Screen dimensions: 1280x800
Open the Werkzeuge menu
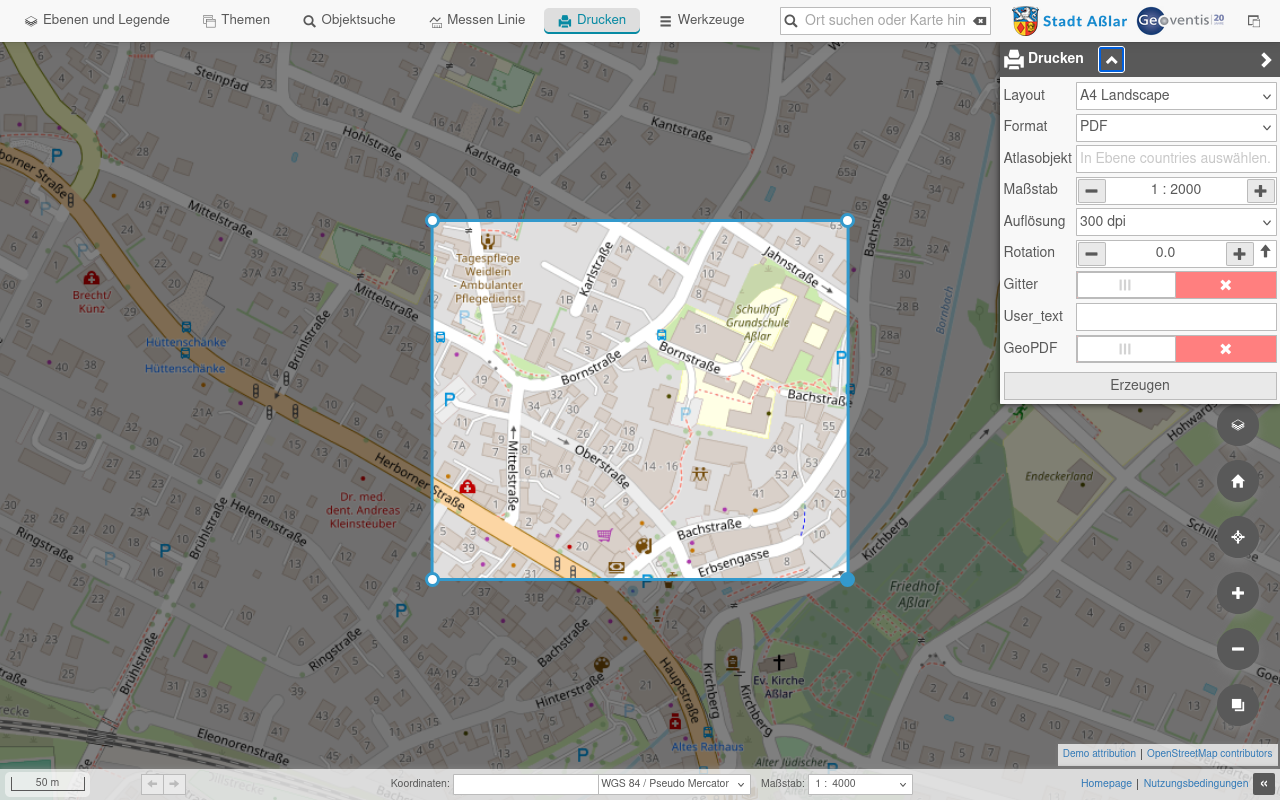(702, 20)
